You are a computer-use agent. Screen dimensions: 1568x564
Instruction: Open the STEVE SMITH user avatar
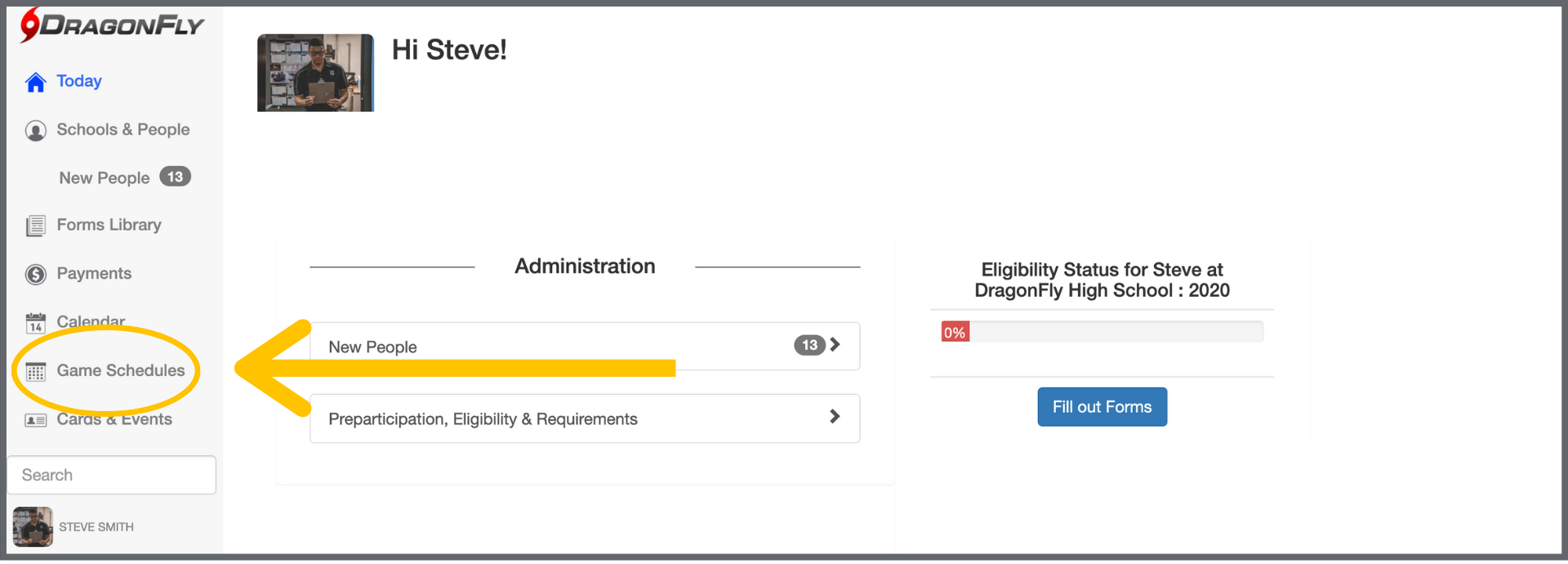[x=33, y=527]
